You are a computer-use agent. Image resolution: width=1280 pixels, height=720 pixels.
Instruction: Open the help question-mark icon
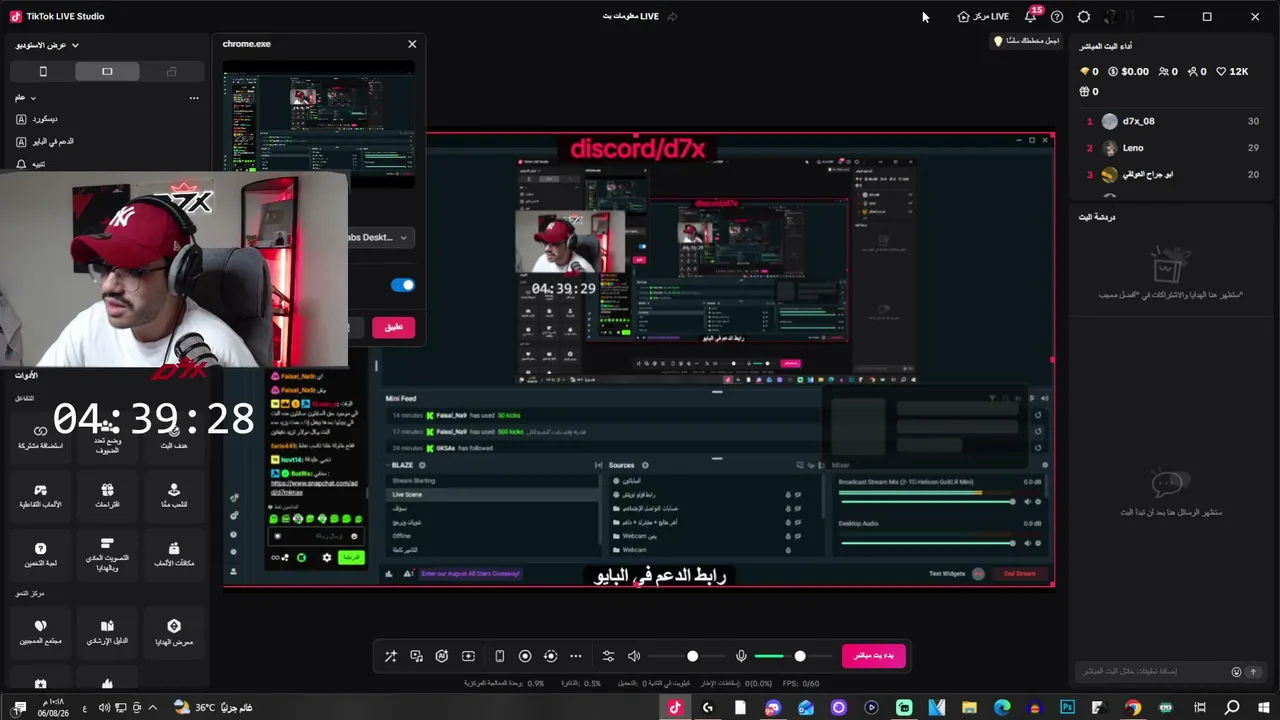tap(1057, 17)
